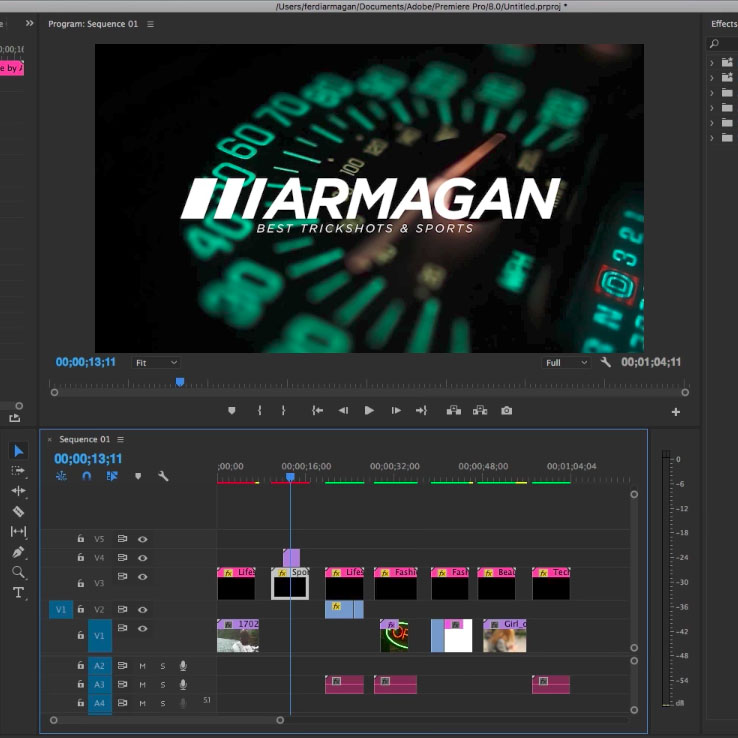The image size is (738, 738).
Task: Select the Effects panel tab
Action: pos(724,24)
